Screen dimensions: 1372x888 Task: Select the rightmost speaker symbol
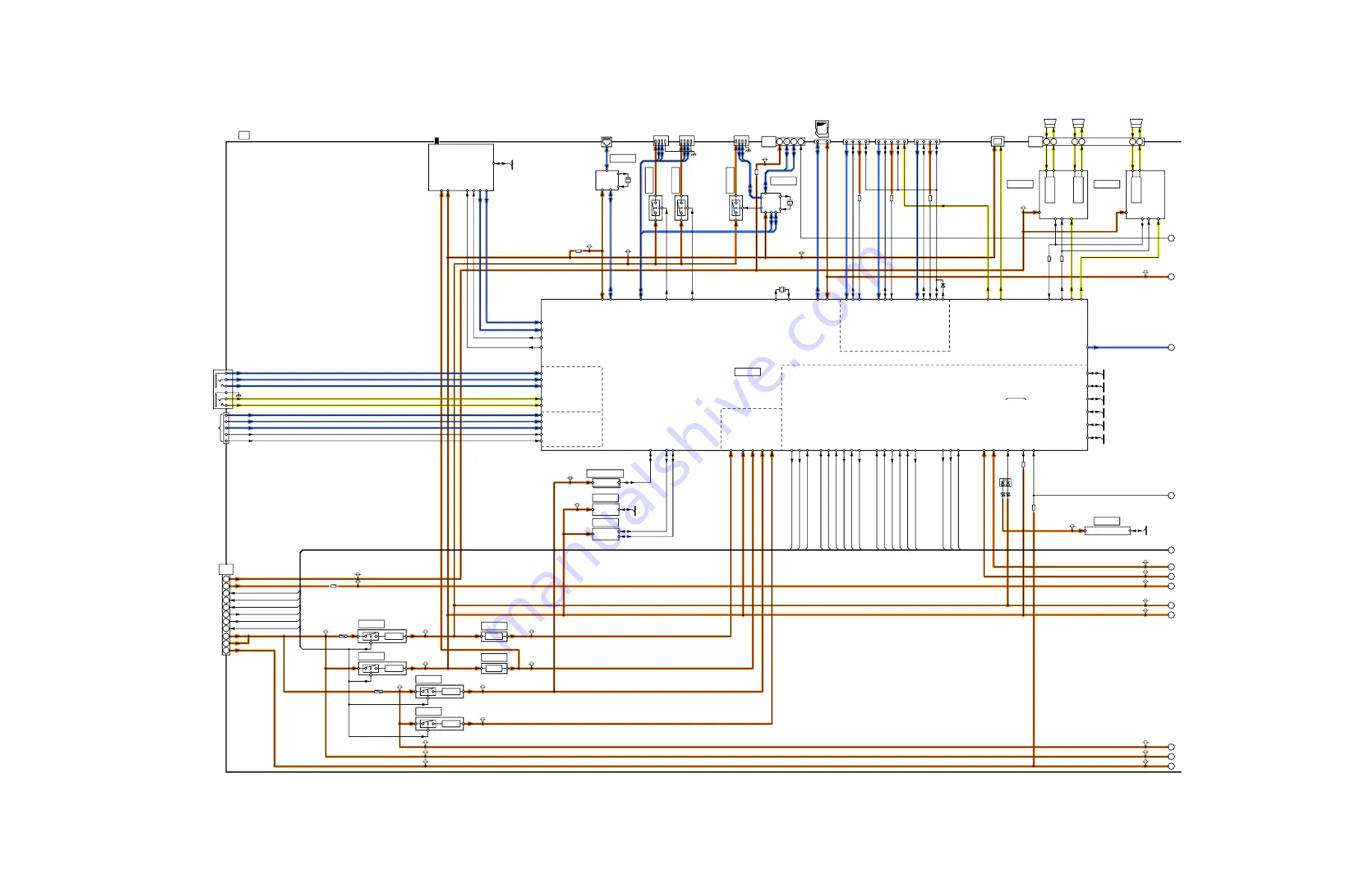click(1137, 123)
